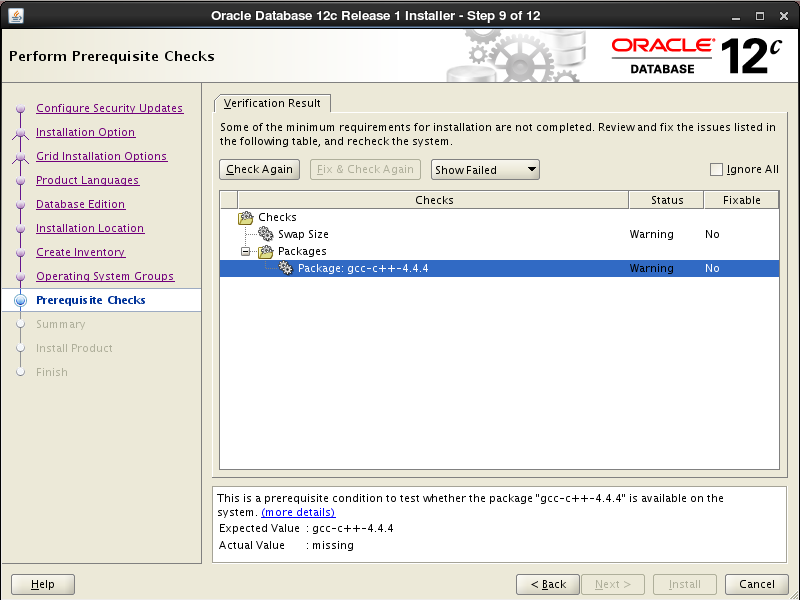Open the more details link

click(x=298, y=512)
